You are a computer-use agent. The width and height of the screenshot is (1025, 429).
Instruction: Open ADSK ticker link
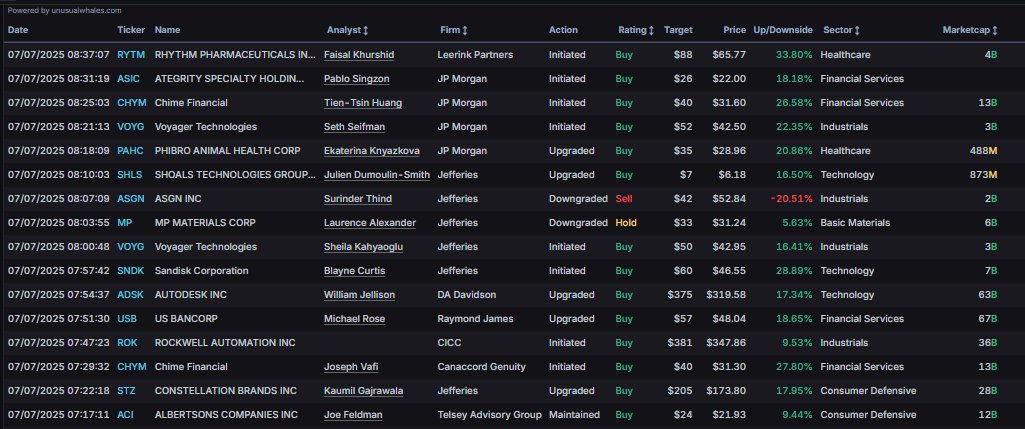[131, 295]
